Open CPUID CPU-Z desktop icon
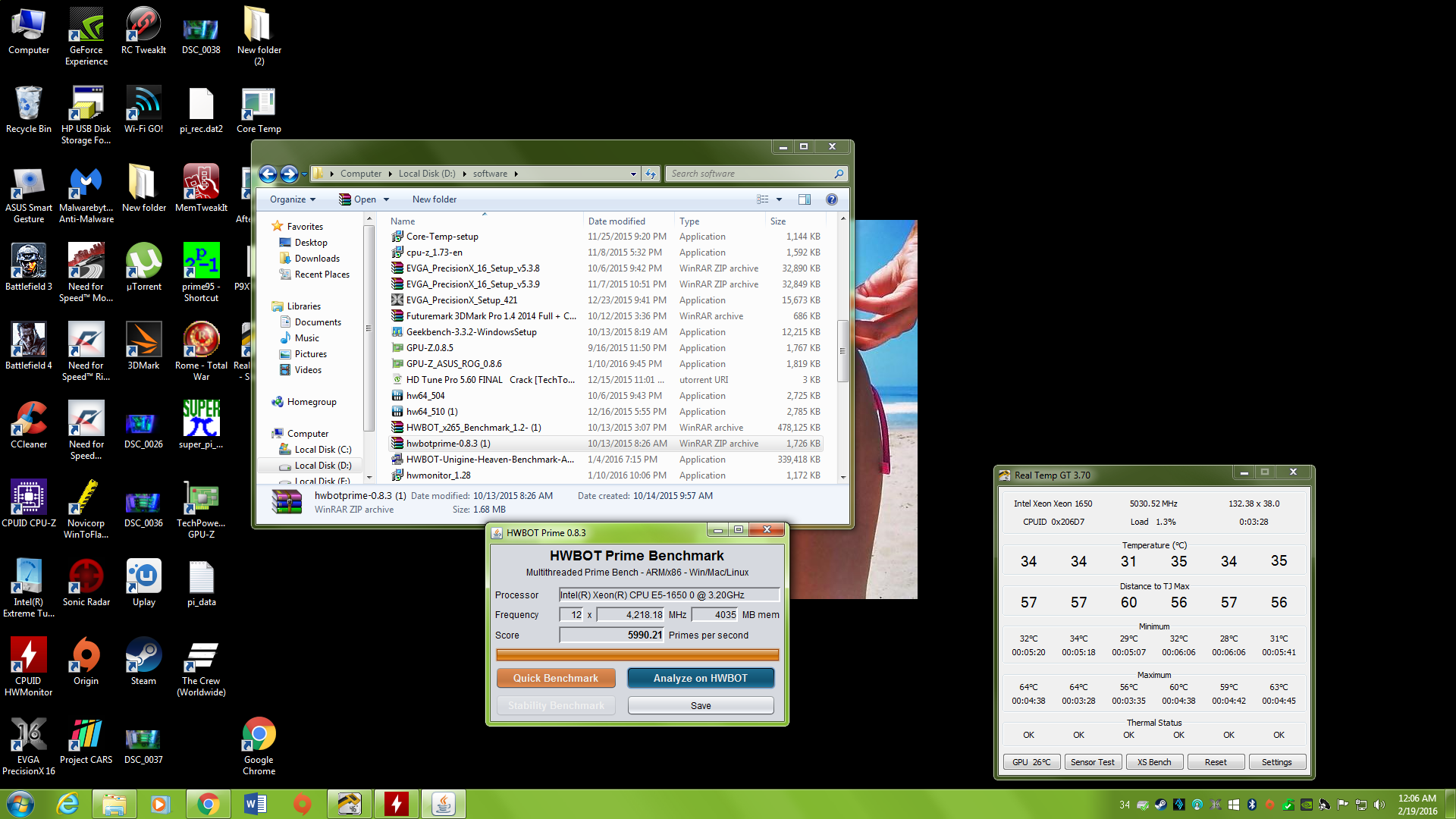 (x=29, y=504)
